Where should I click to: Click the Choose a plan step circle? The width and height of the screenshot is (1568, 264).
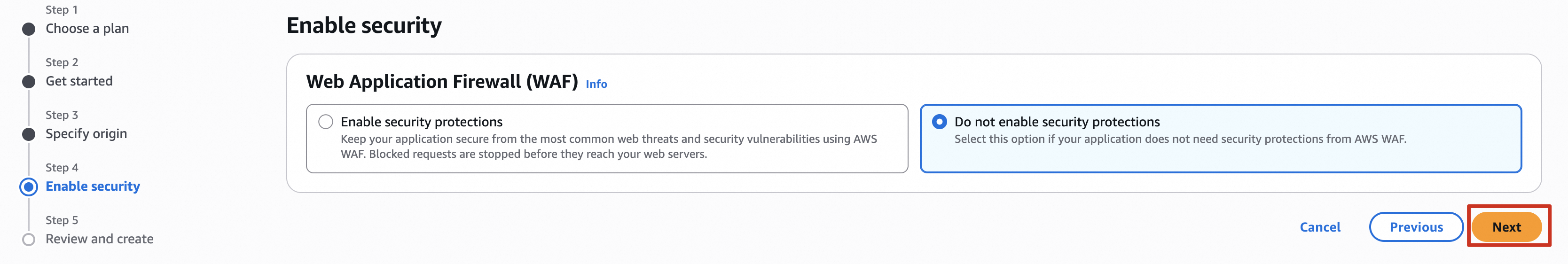click(29, 29)
